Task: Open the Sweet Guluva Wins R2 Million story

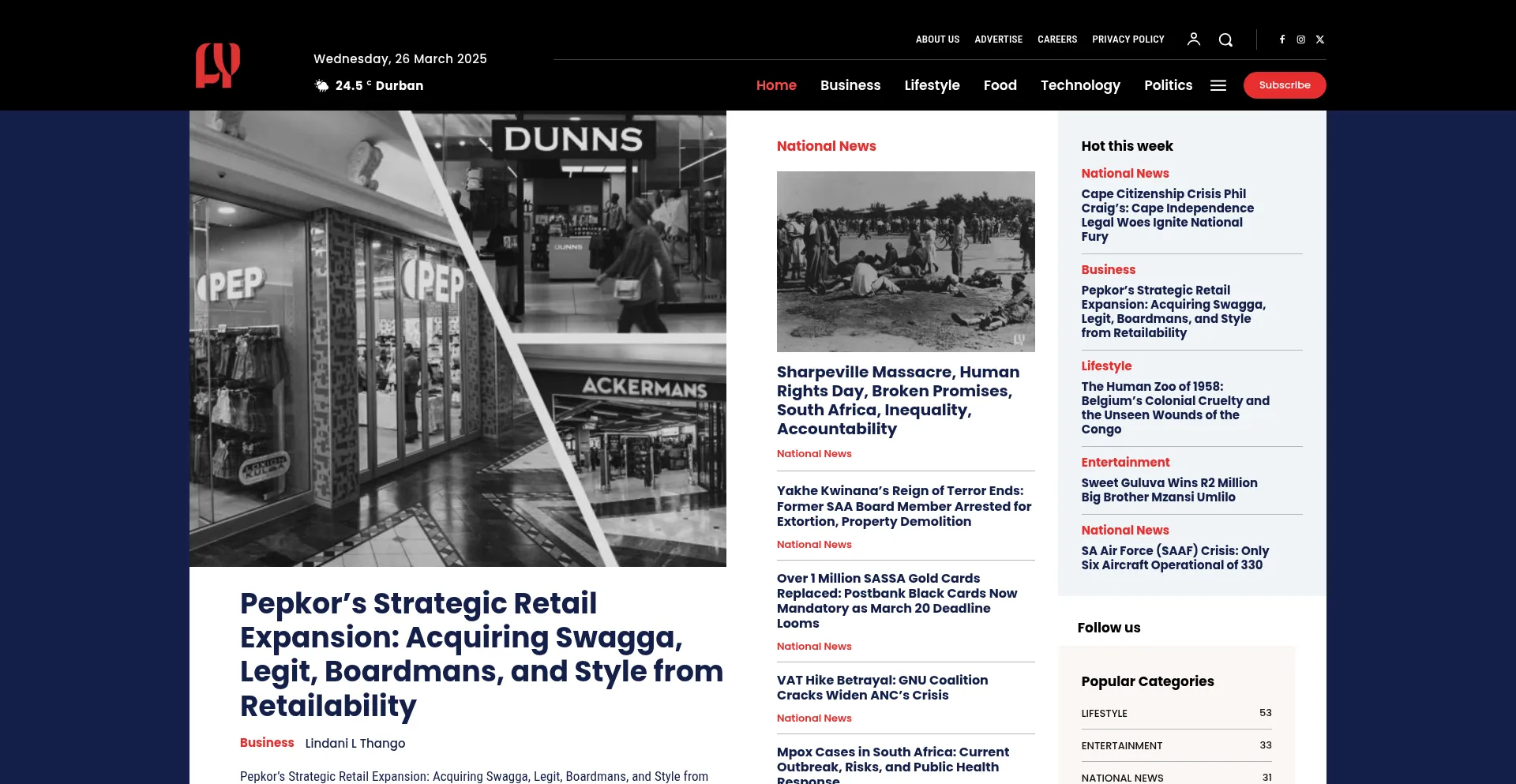Action: pyautogui.click(x=1169, y=490)
